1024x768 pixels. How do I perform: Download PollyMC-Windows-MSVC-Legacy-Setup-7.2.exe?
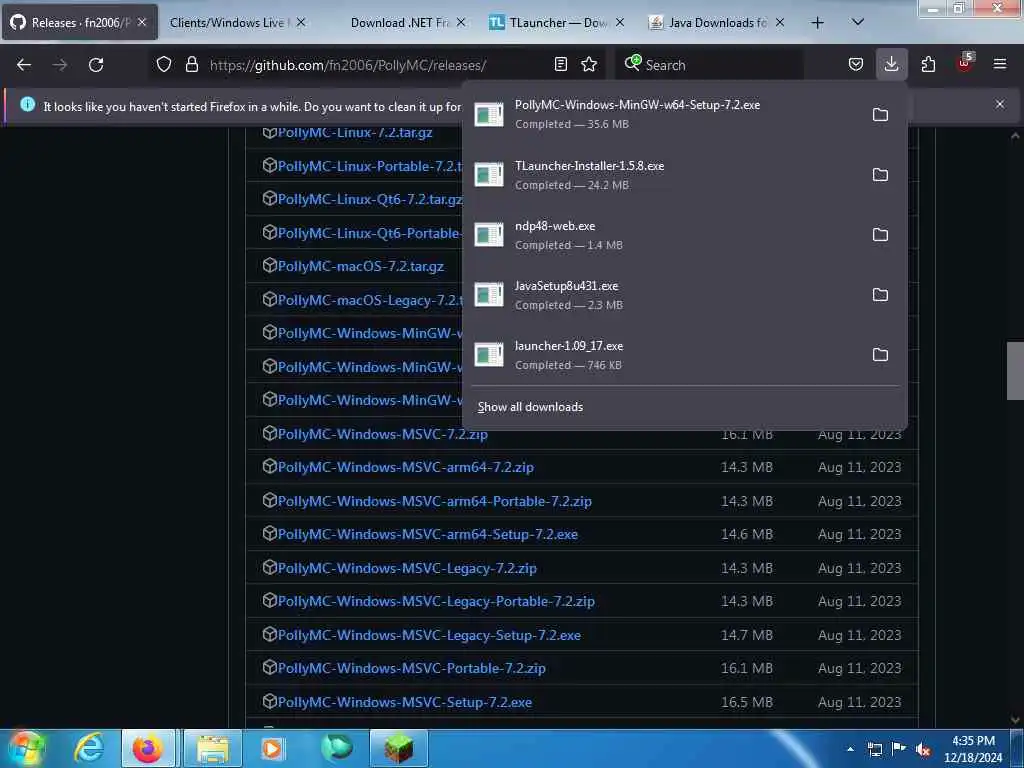point(429,635)
